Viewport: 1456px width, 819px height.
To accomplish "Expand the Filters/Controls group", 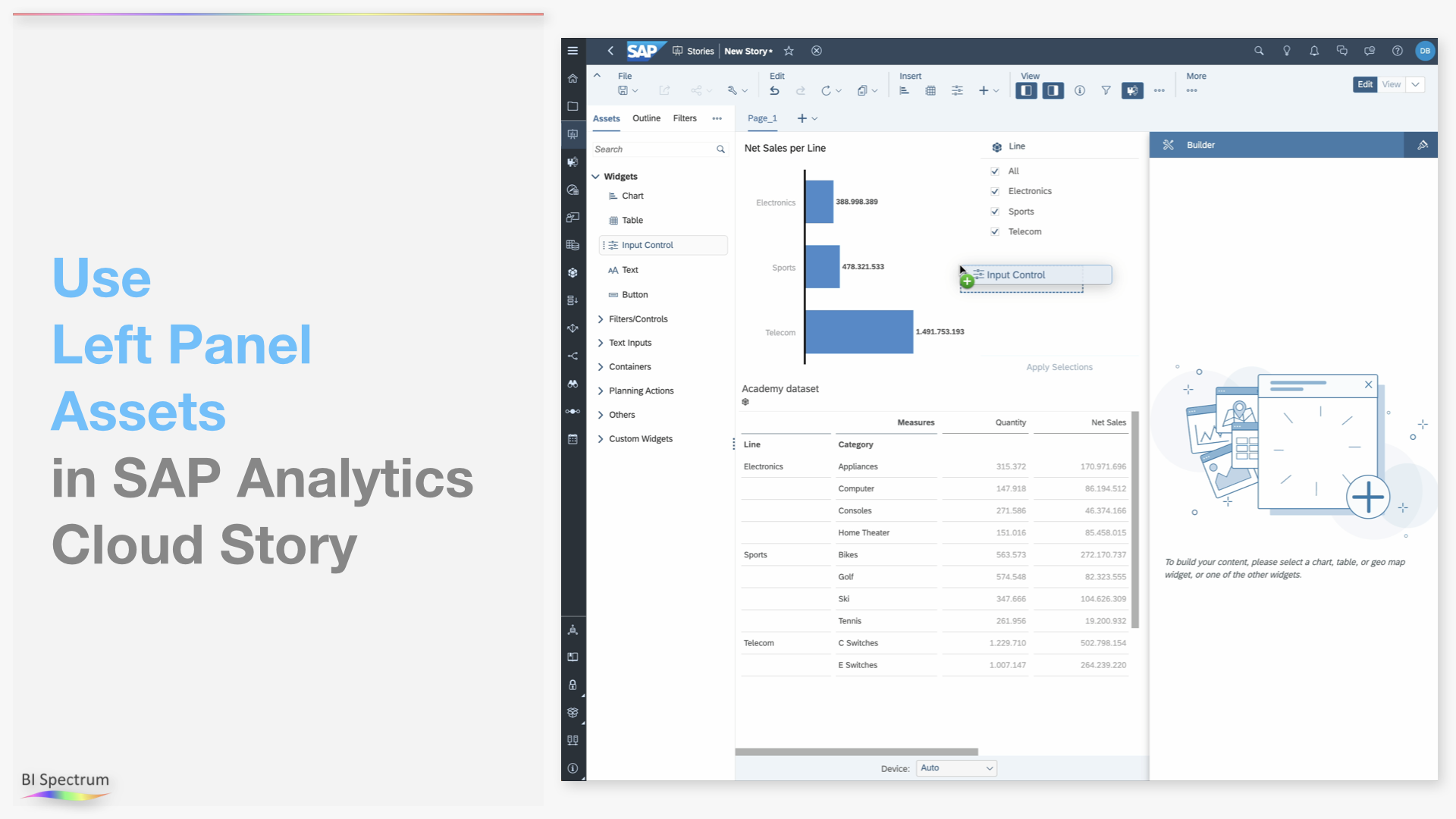I will coord(601,319).
